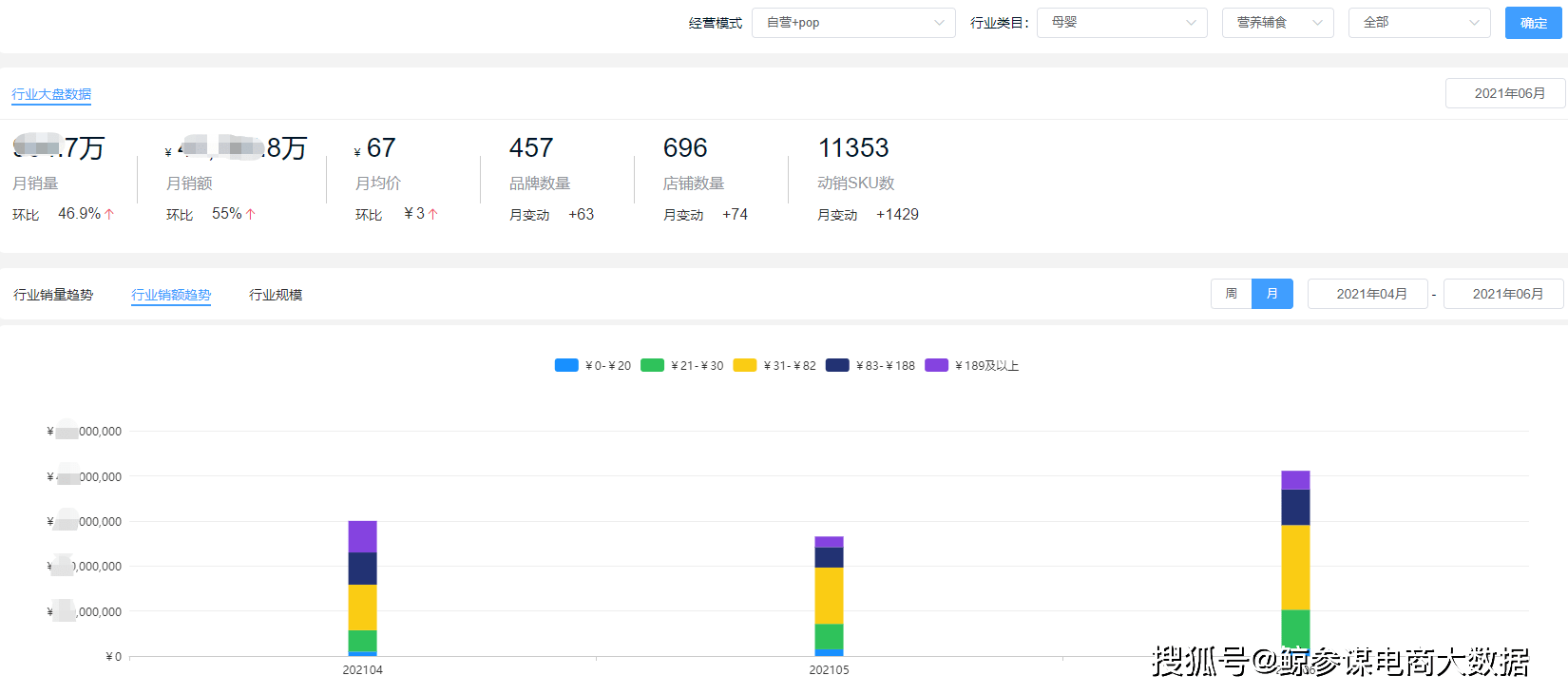
Task: Open the 营养辅食 subcategory dropdown
Action: tap(1278, 23)
